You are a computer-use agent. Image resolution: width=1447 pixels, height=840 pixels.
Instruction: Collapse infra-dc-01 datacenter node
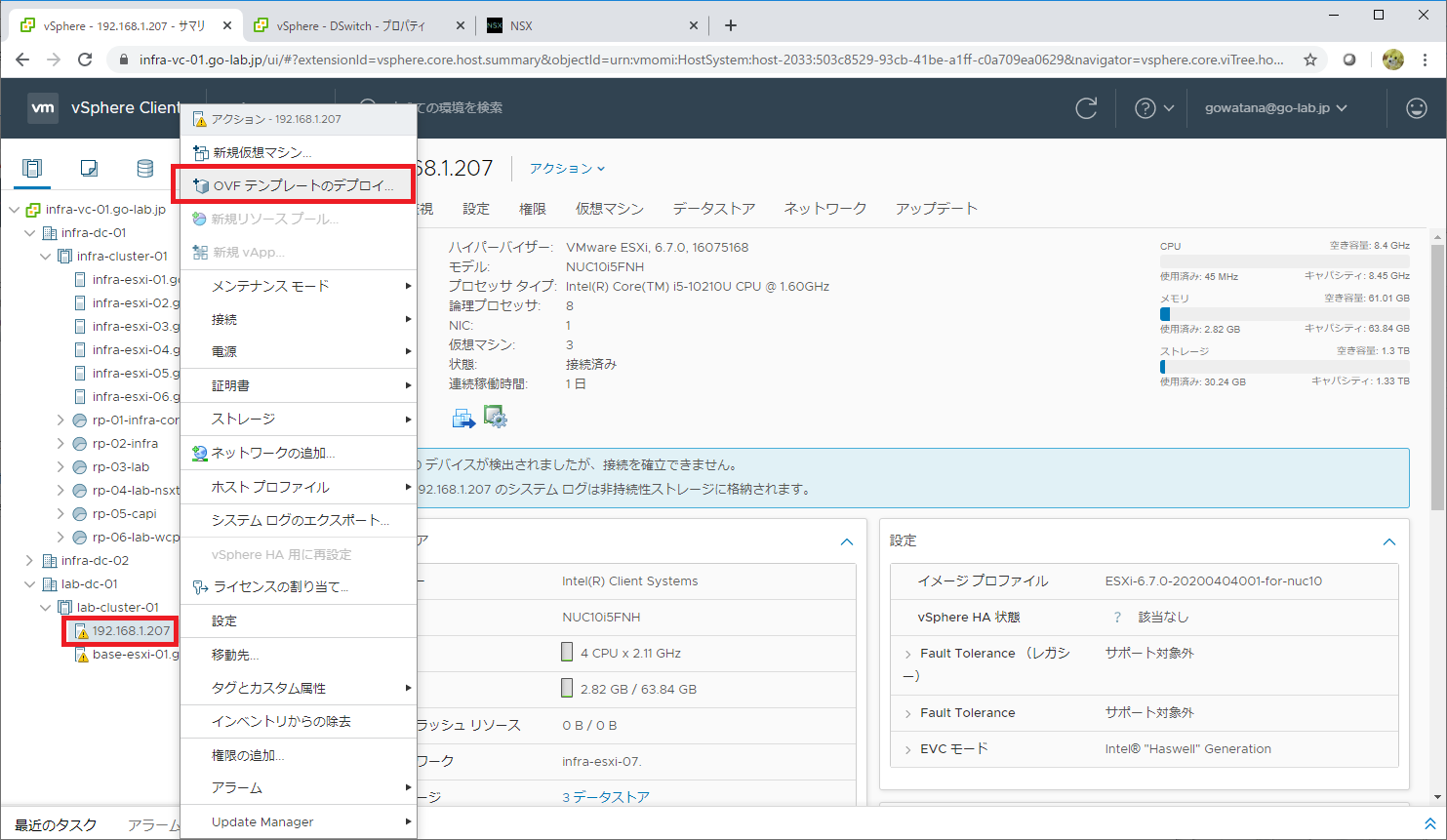click(x=30, y=233)
